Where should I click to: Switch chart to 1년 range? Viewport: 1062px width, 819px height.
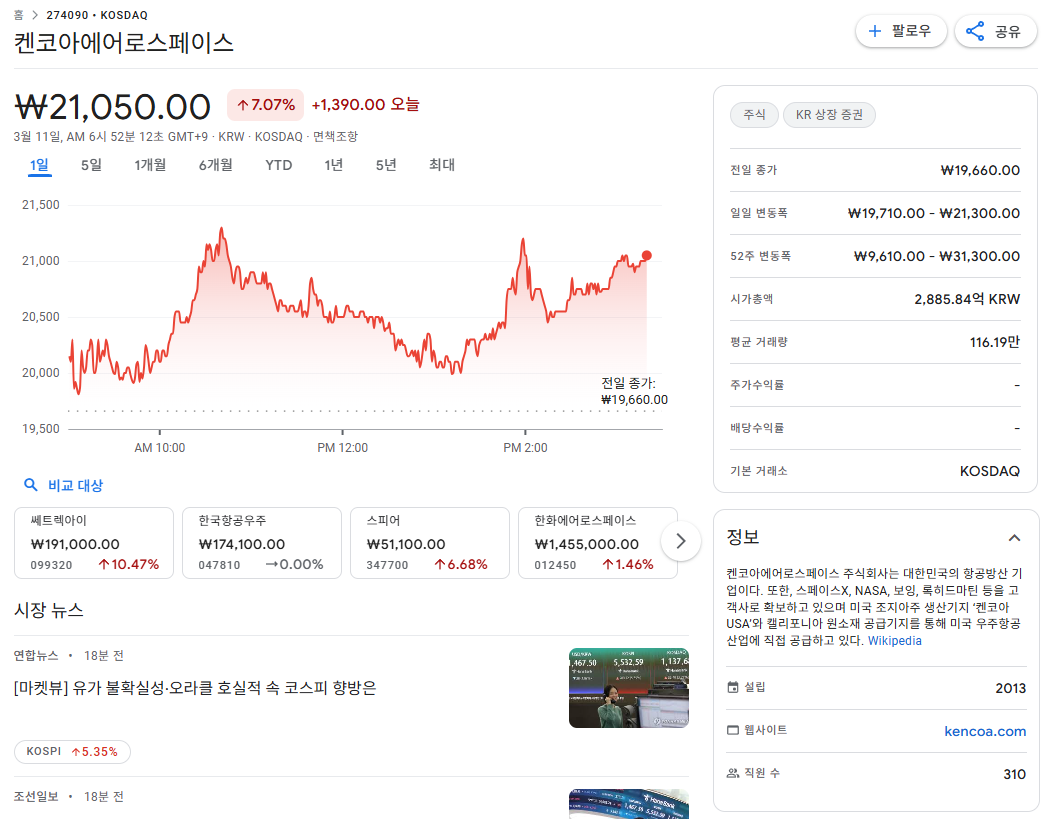coord(333,165)
